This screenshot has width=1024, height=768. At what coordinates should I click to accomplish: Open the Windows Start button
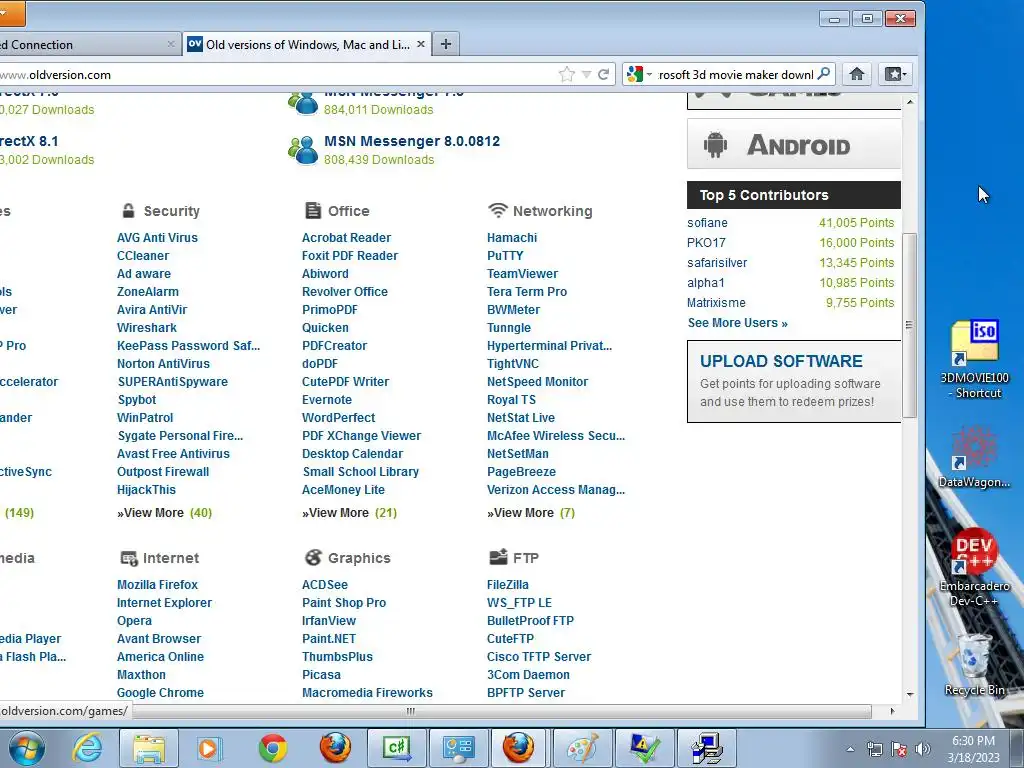click(x=27, y=748)
